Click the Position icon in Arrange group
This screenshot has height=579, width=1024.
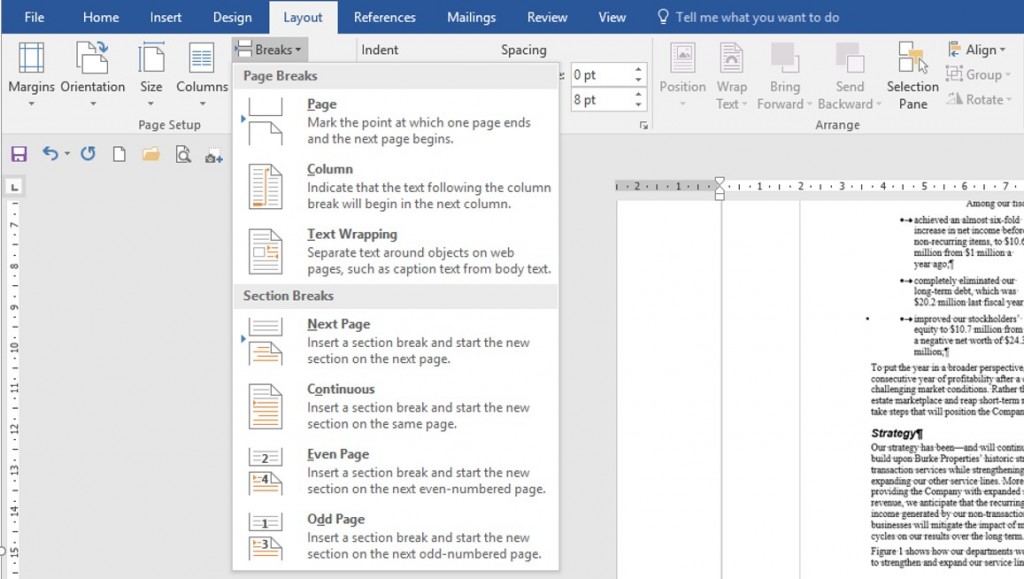coord(682,75)
